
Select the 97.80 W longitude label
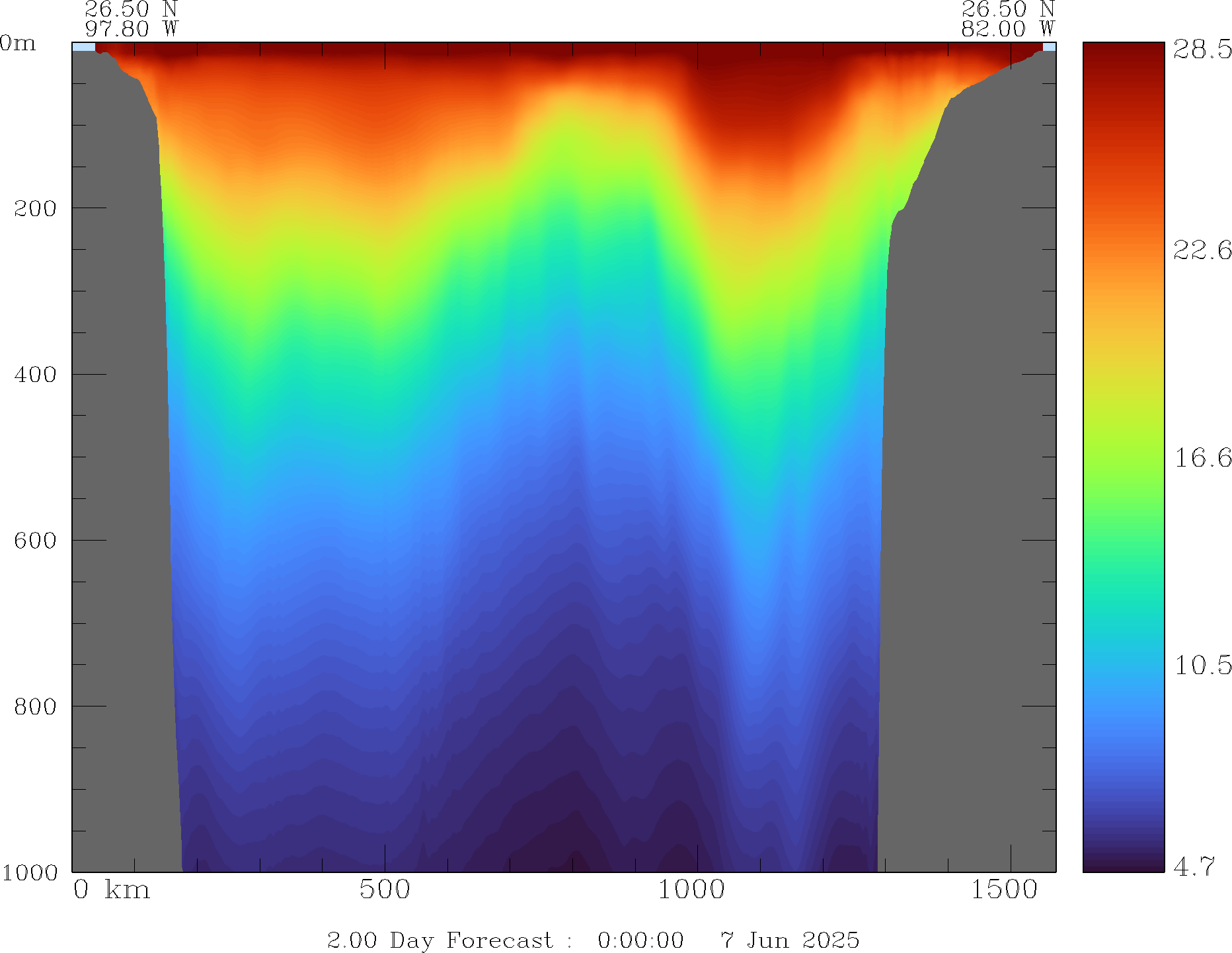pyautogui.click(x=132, y=29)
